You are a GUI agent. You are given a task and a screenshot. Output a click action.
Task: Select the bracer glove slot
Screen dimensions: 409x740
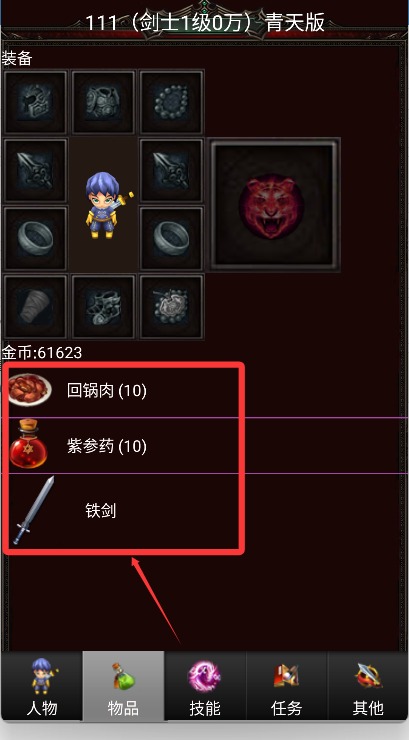click(x=36, y=307)
